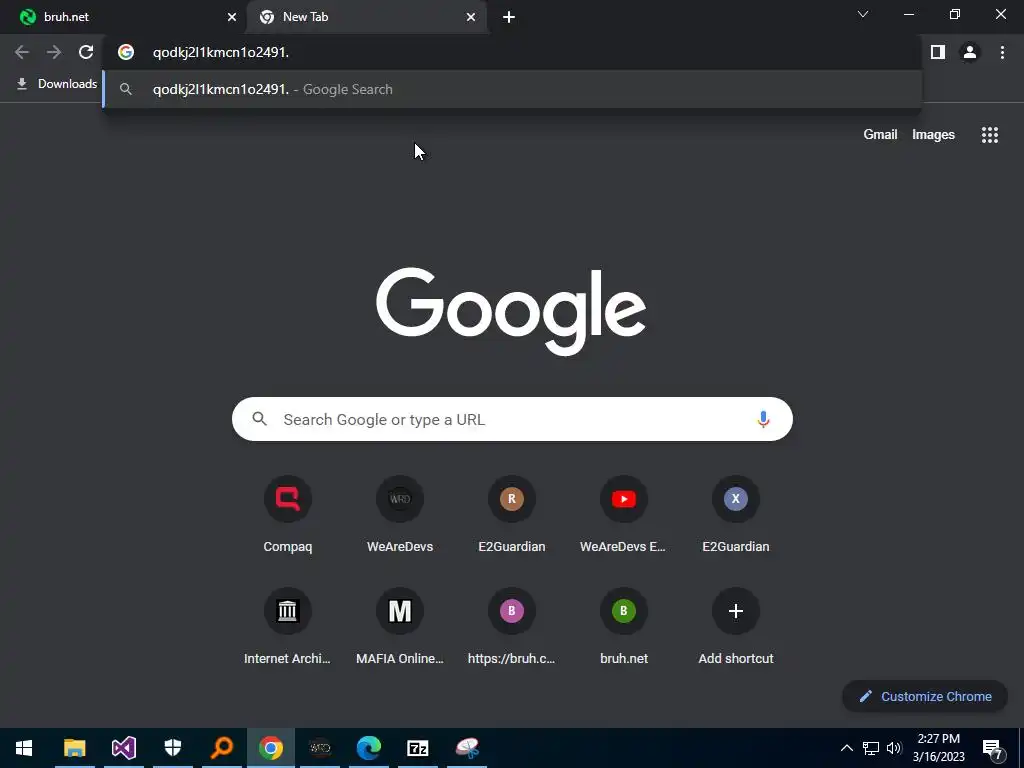
Task: Click Customize Chrome button
Action: click(925, 696)
